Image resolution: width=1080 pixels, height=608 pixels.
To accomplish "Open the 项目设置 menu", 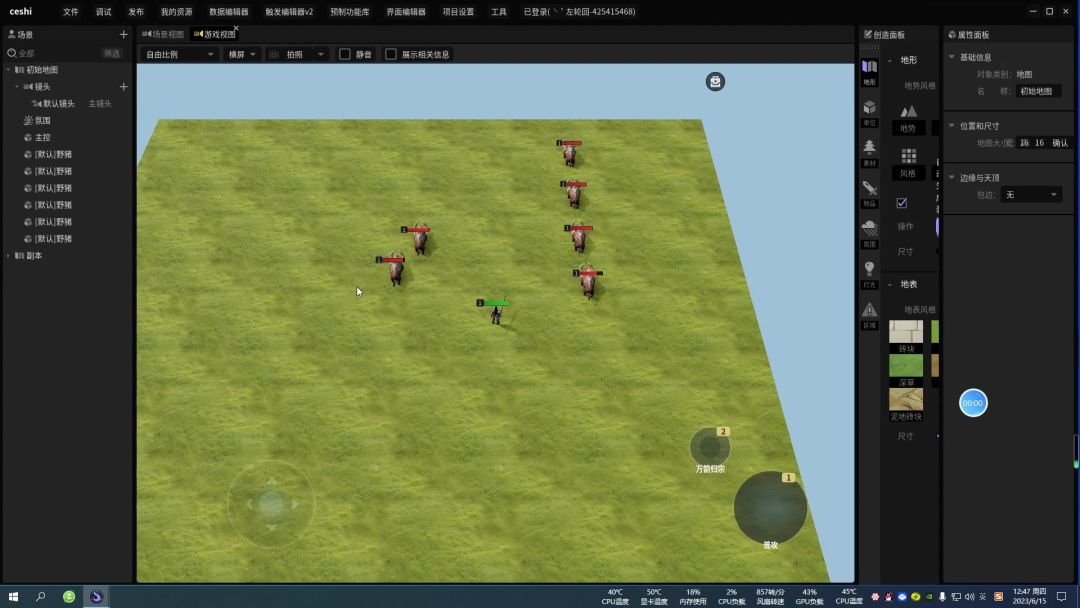I will click(x=458, y=12).
